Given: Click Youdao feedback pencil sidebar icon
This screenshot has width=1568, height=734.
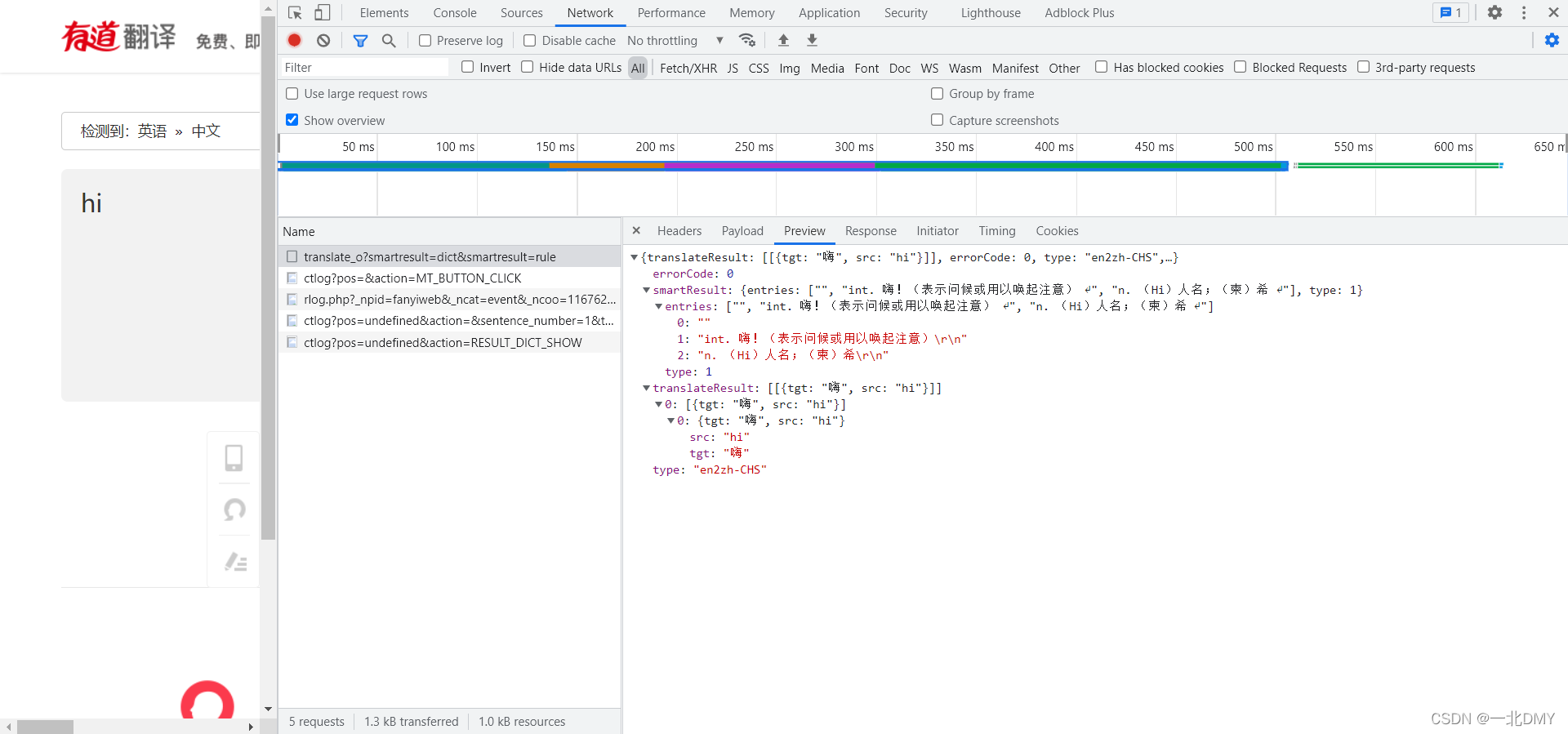Looking at the screenshot, I should click(236, 562).
